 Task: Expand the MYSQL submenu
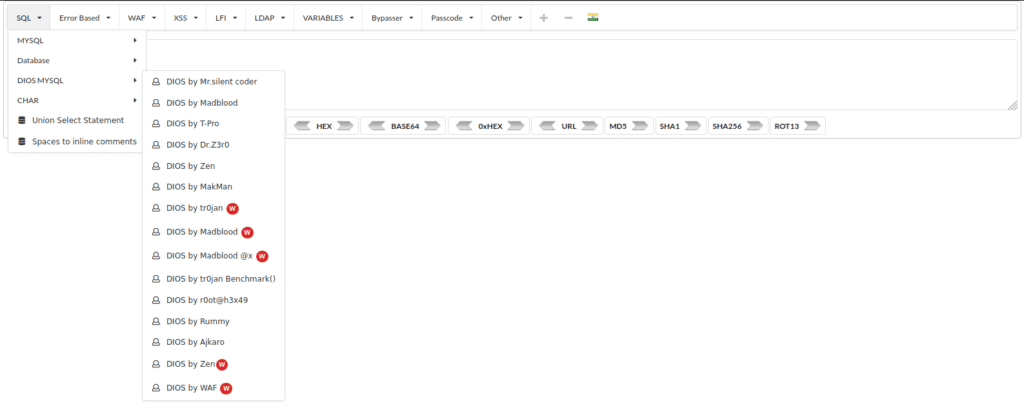[77, 40]
